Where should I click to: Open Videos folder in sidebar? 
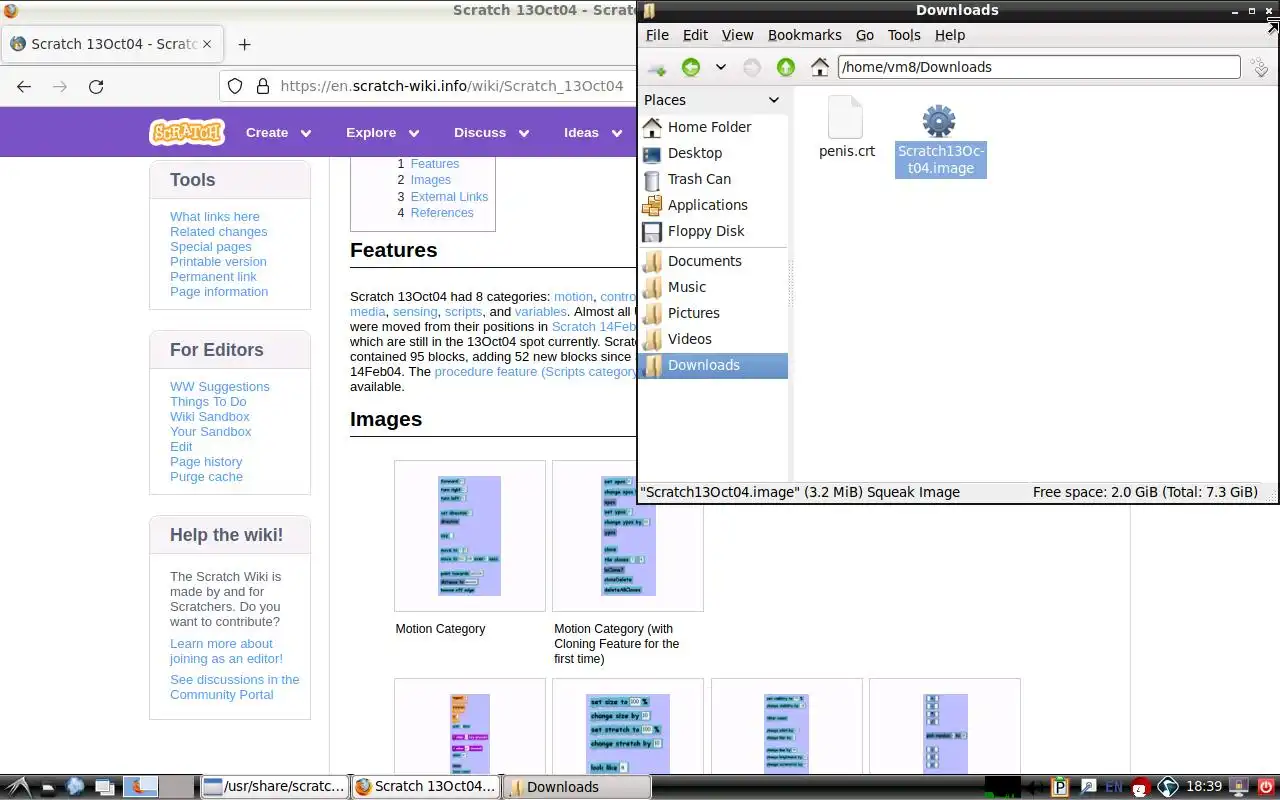click(713, 339)
